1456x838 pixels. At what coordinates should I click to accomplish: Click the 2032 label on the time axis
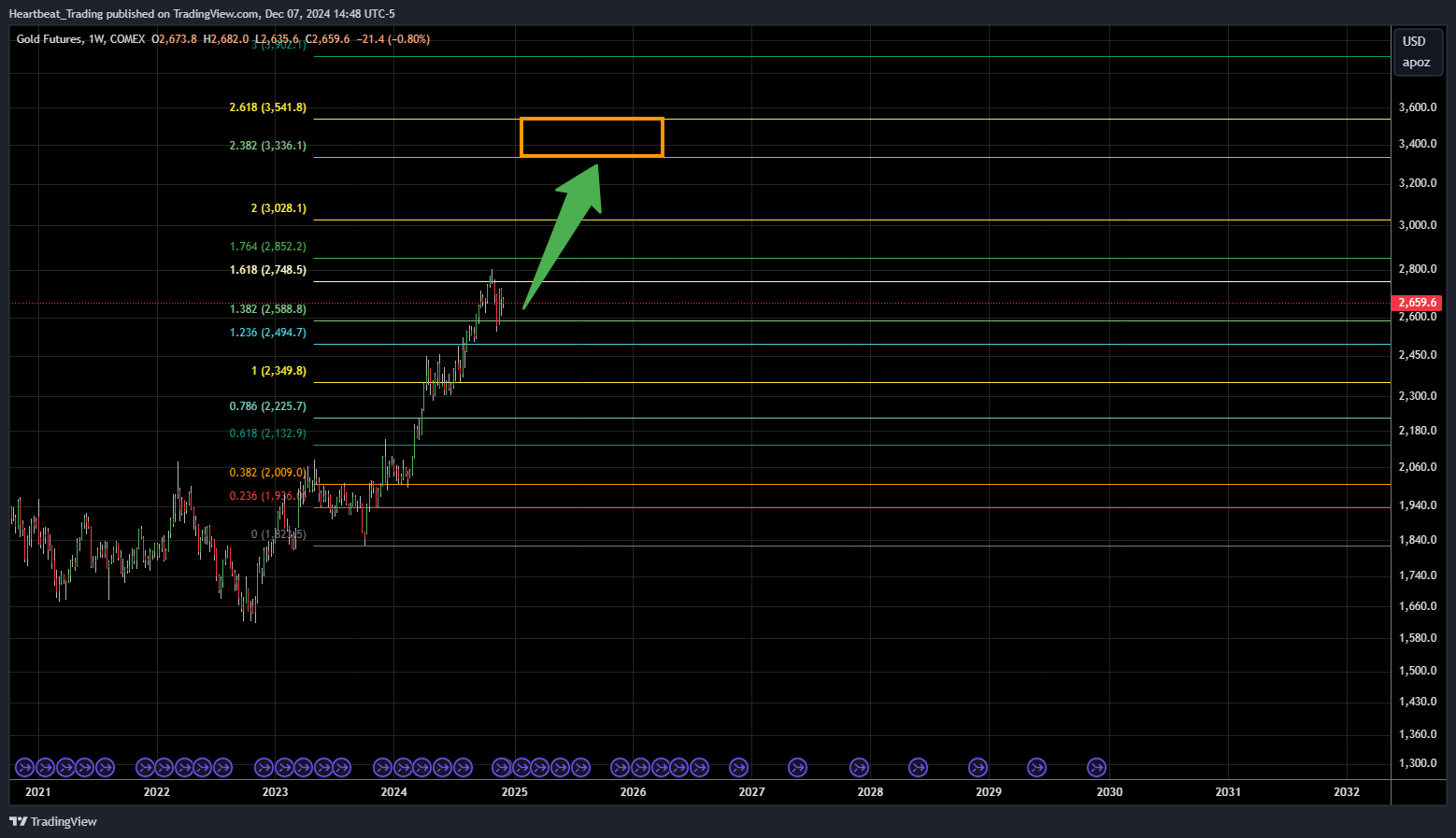coord(1347,792)
